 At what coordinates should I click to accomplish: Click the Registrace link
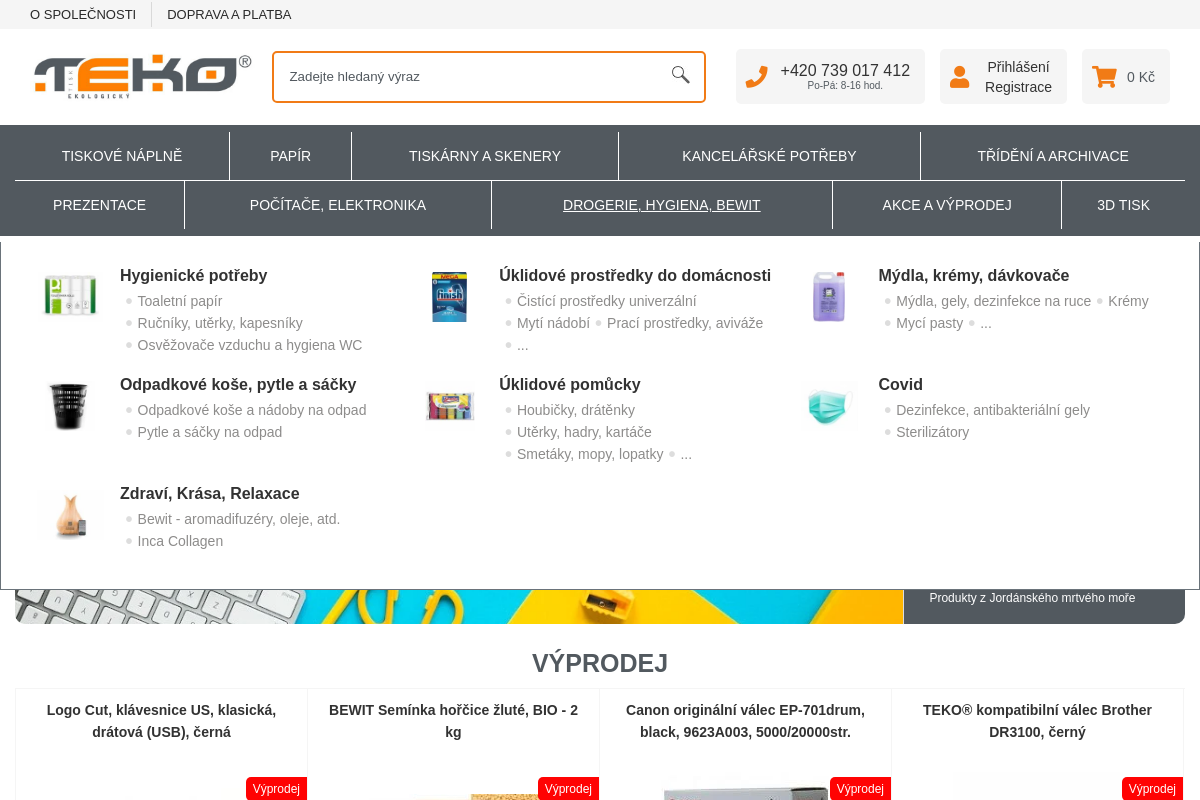click(x=1018, y=87)
